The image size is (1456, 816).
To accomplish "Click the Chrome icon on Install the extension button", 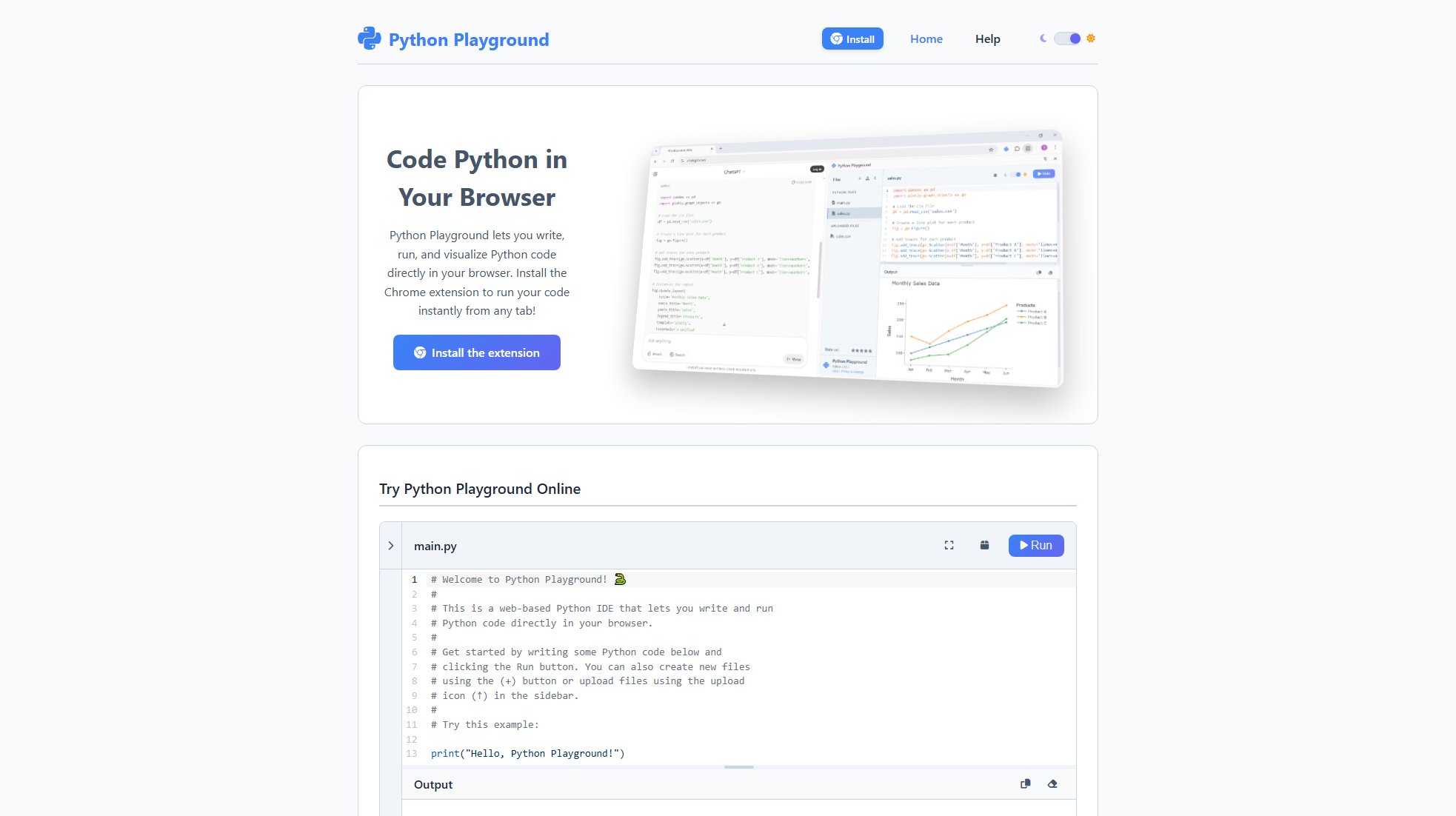I will (x=420, y=352).
